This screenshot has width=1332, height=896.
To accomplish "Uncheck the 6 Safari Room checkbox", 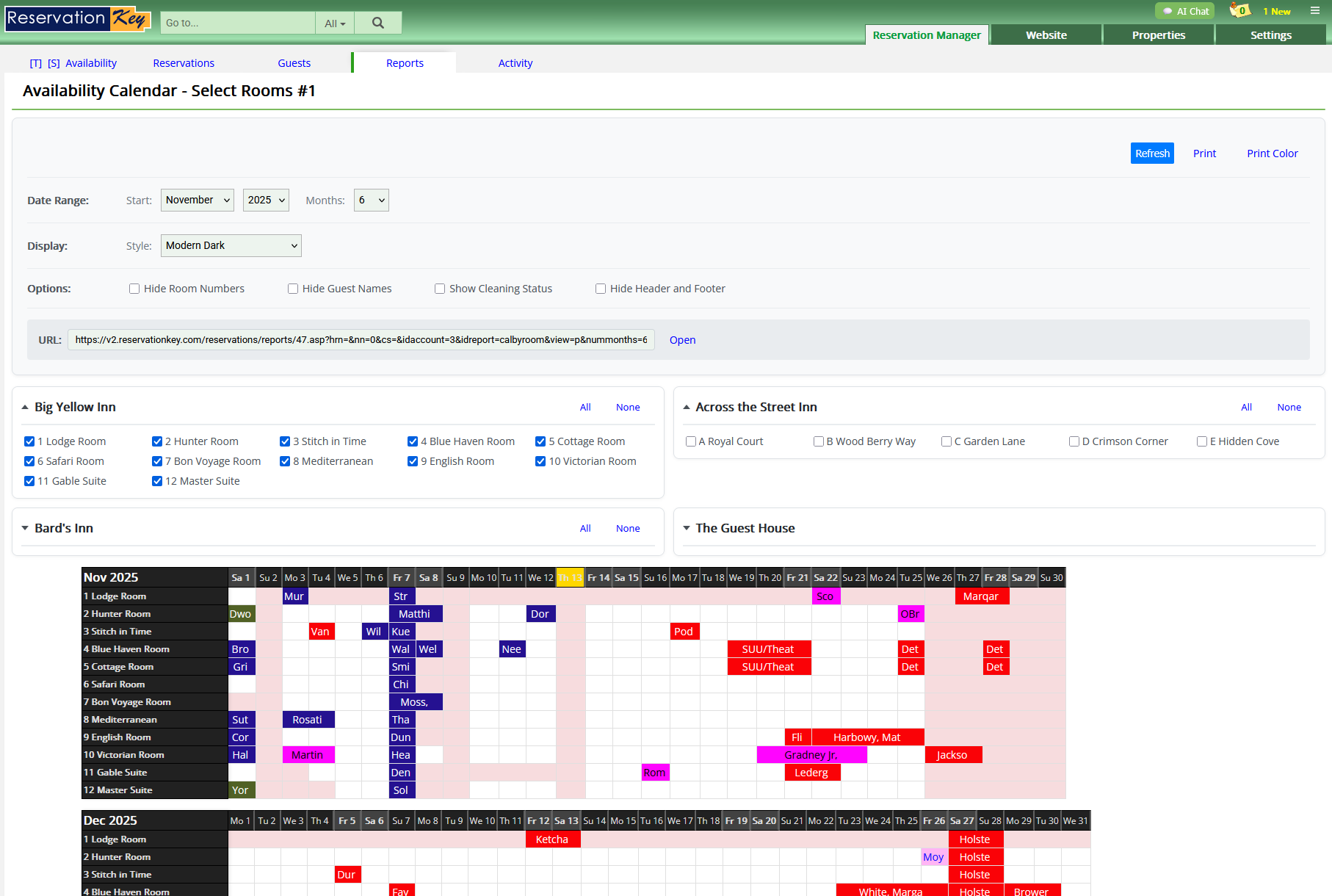I will 29,461.
